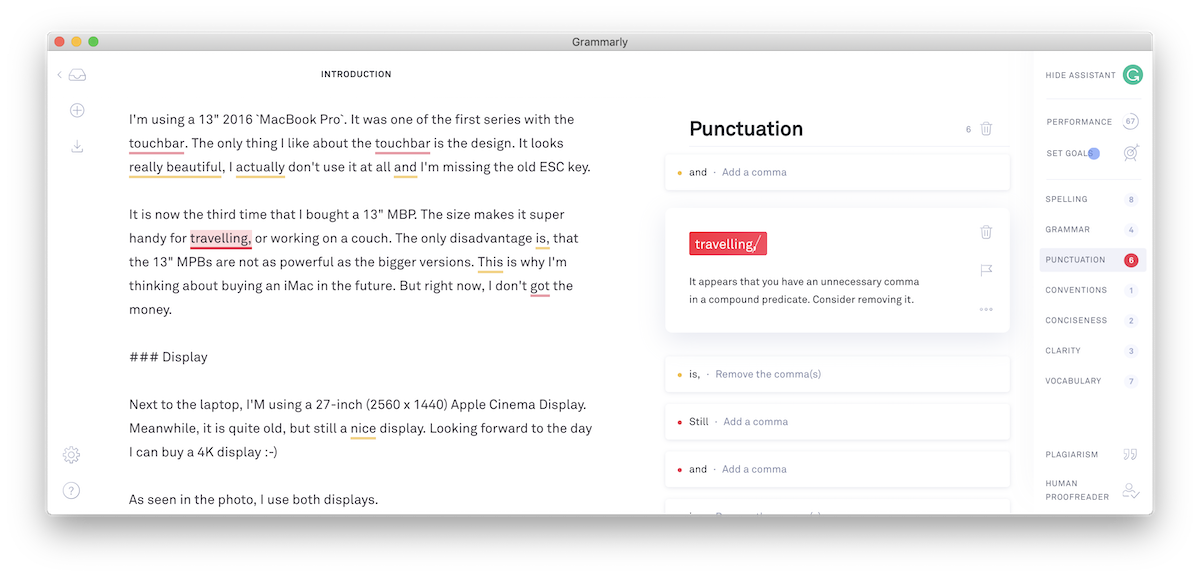This screenshot has height=577, width=1200.
Task: Click the explanation text about unnecessary comma
Action: coord(804,291)
